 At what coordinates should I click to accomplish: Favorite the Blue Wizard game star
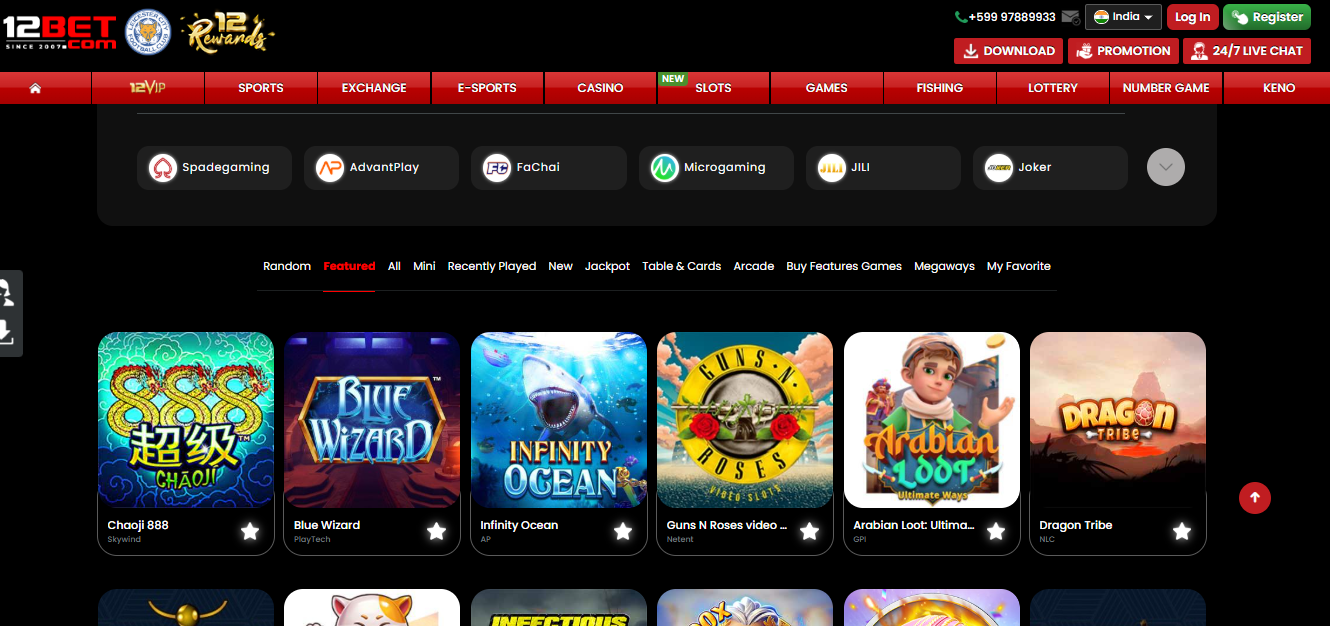(436, 531)
